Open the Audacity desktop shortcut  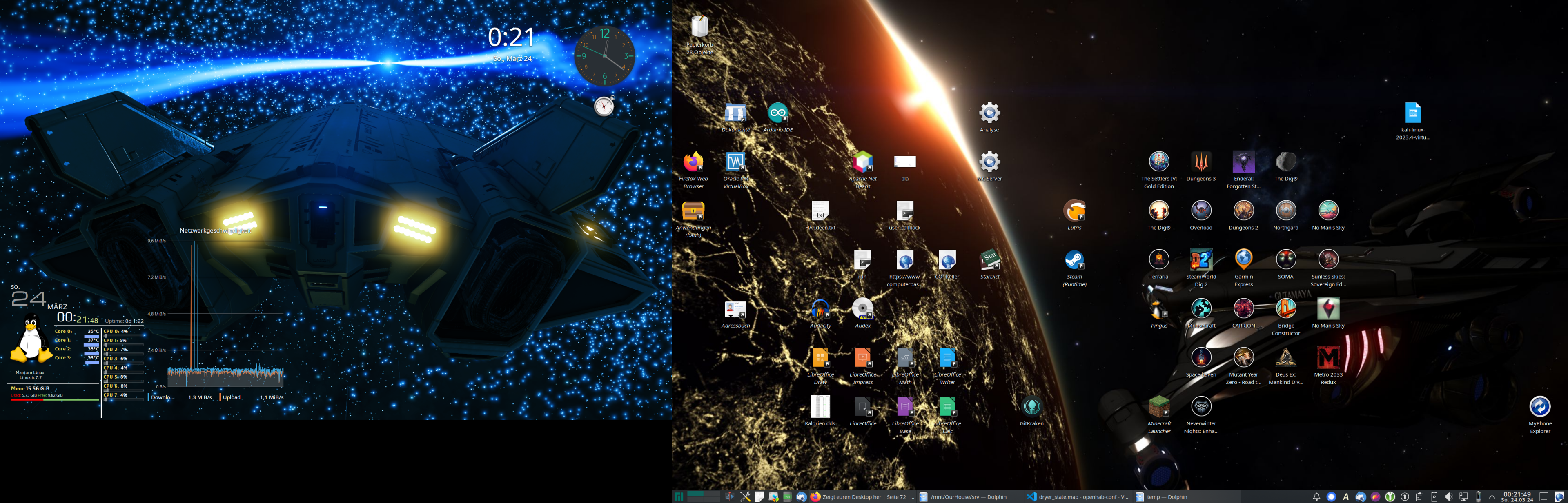[820, 309]
